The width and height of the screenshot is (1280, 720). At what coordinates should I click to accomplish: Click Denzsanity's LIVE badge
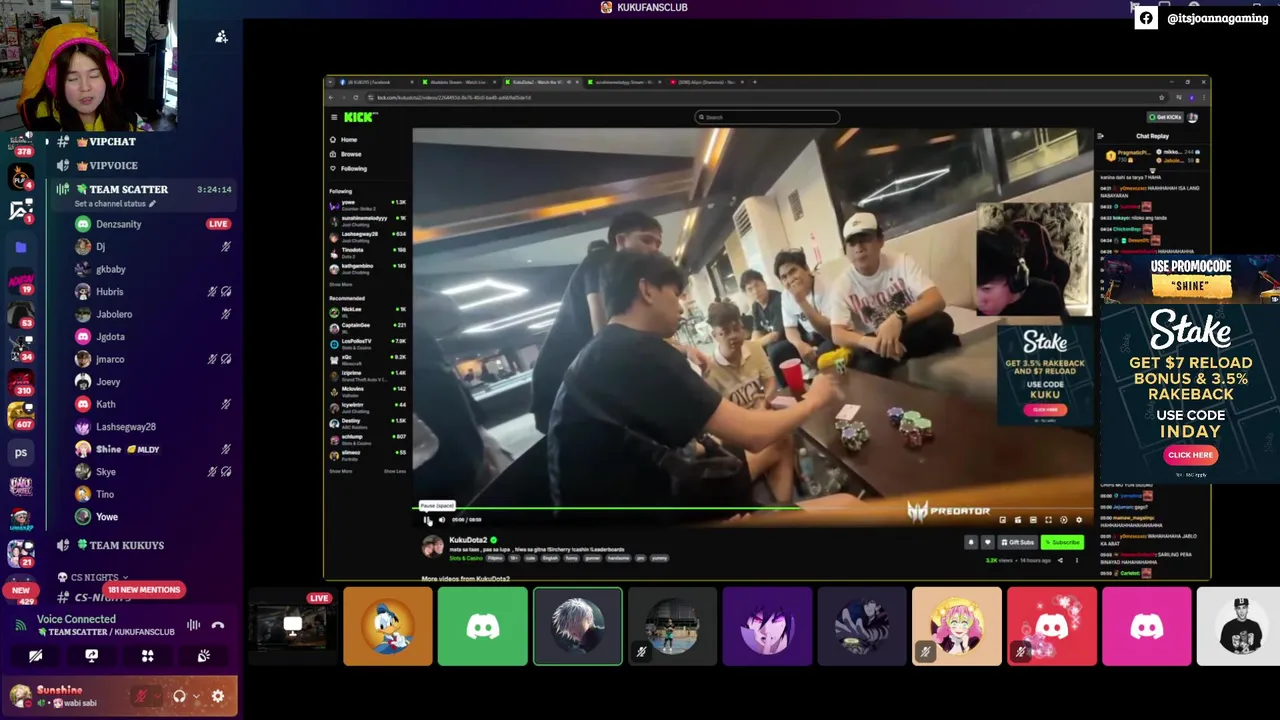pos(218,224)
